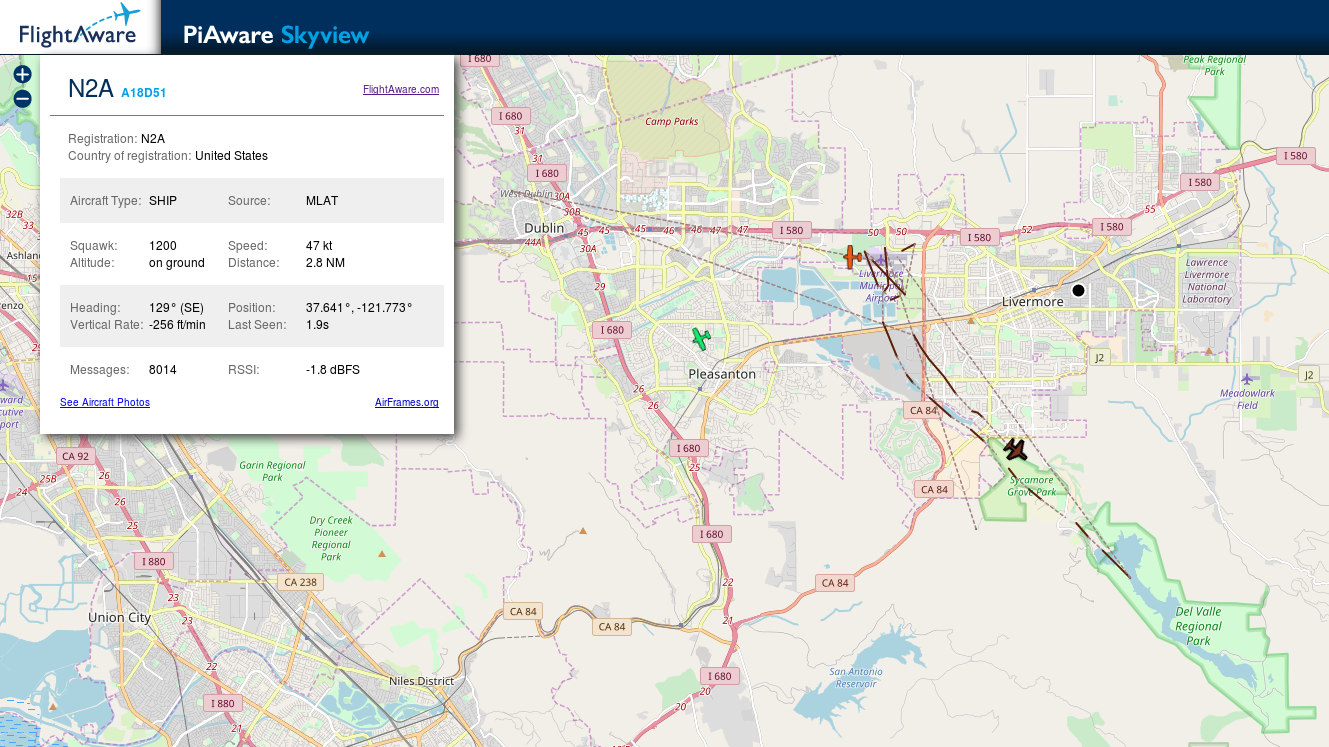
Task: Click the Last Seen value 1.9s
Action: [x=317, y=325]
